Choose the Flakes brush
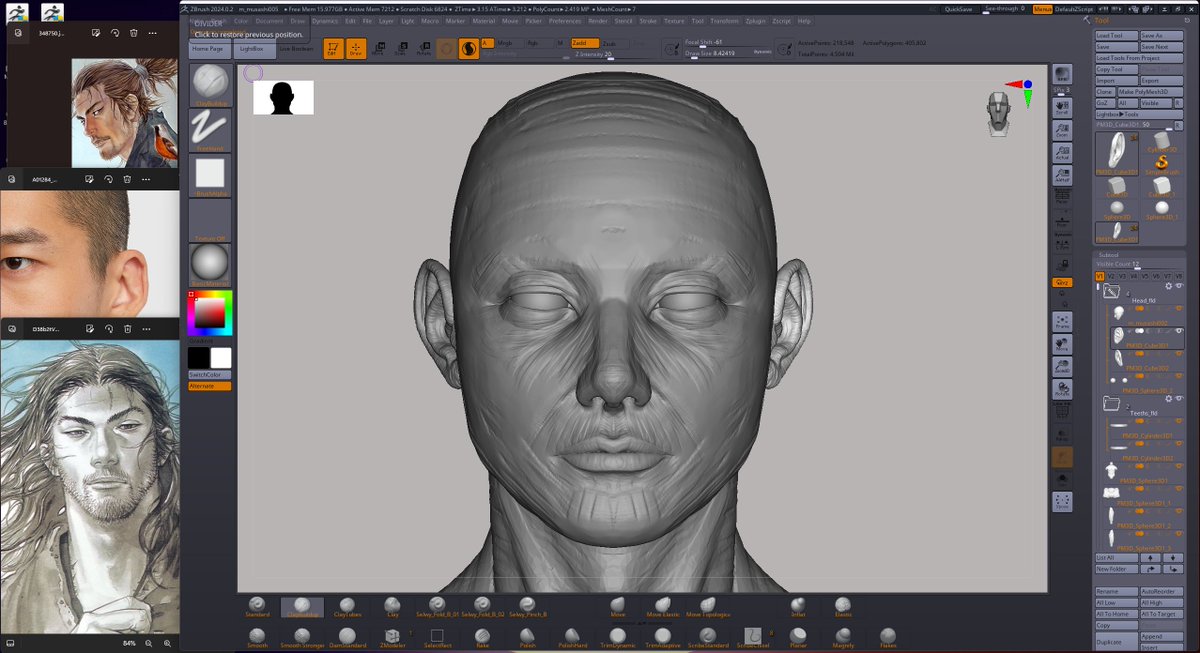1200x653 pixels. coord(888,638)
